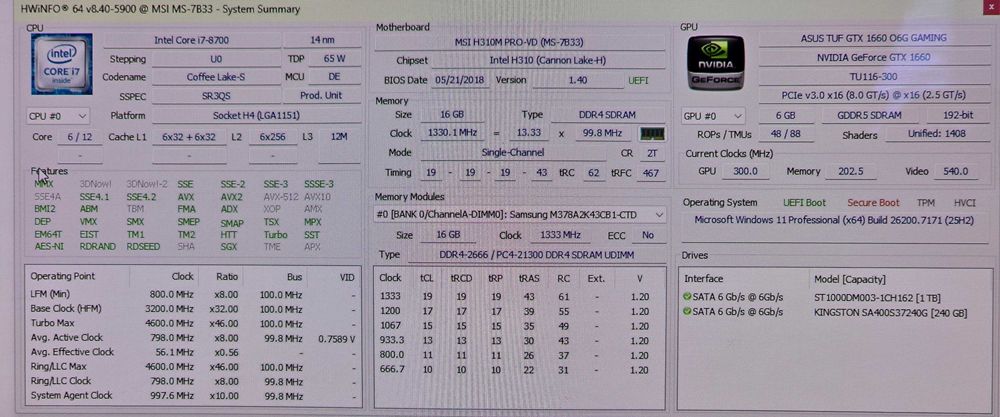Screen dimensions: 1000x417
Task: Click the LFM (Min) operating point row
Action: 193,295
